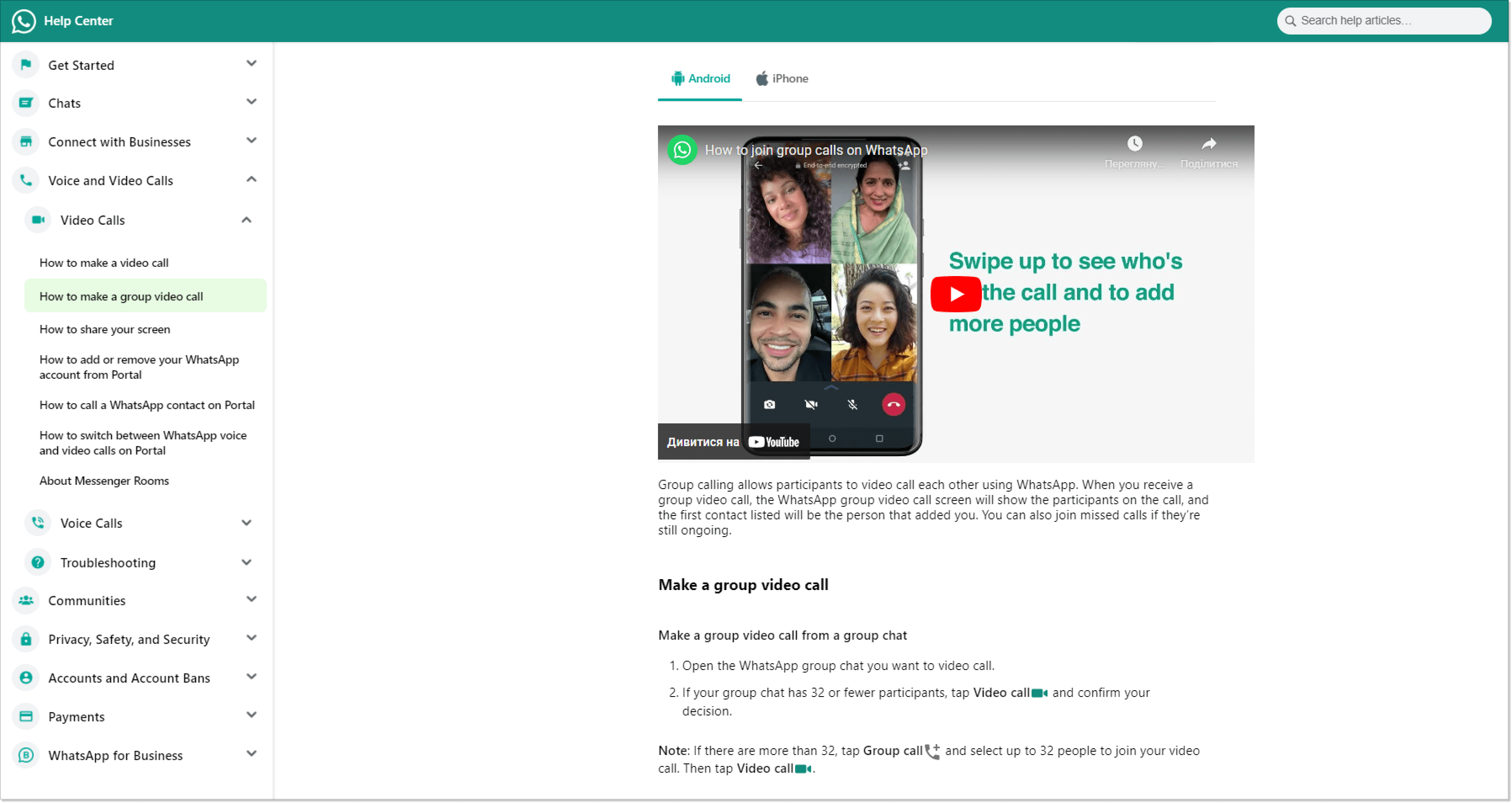Focus the Search help articles field
The width and height of the screenshot is (1512, 803).
click(x=1383, y=21)
